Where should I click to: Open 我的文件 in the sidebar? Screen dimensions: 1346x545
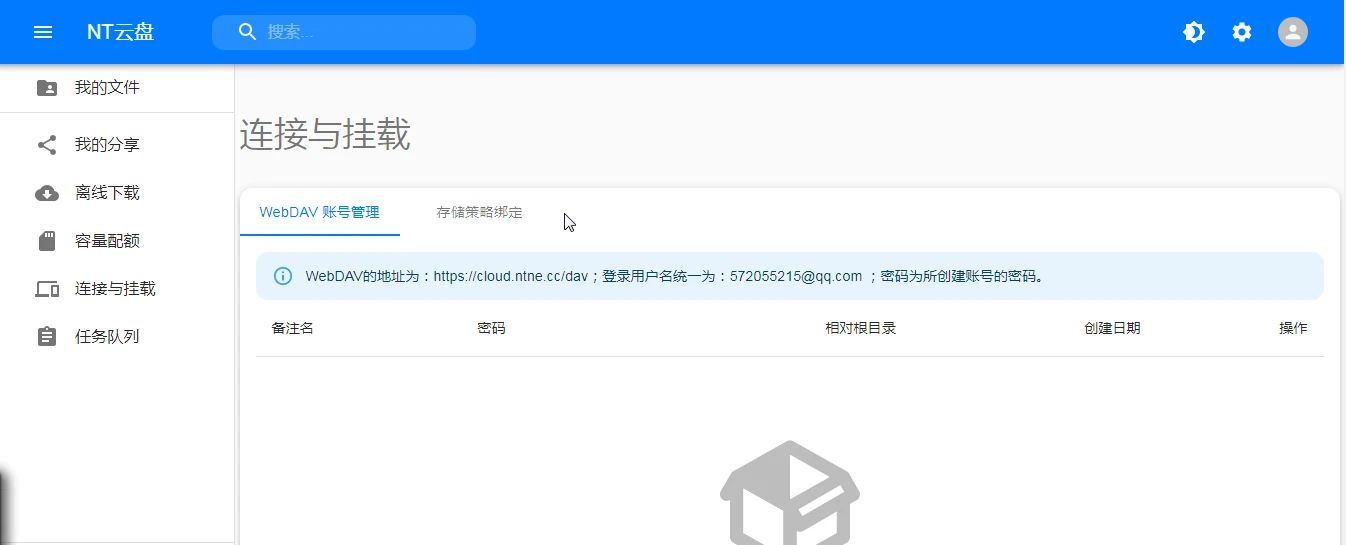[x=107, y=88]
